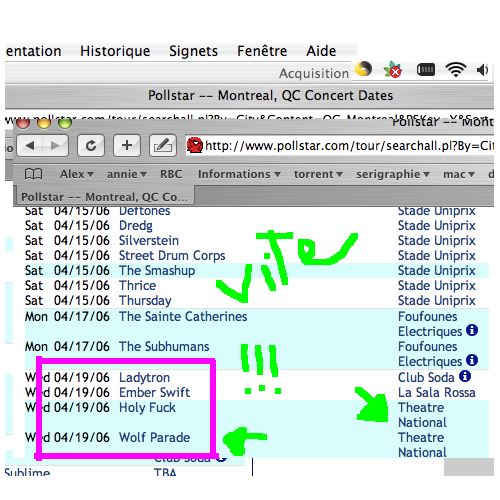Viewport: 500px width, 500px height.
Task: Click the red site icon in address bar
Action: 195,145
